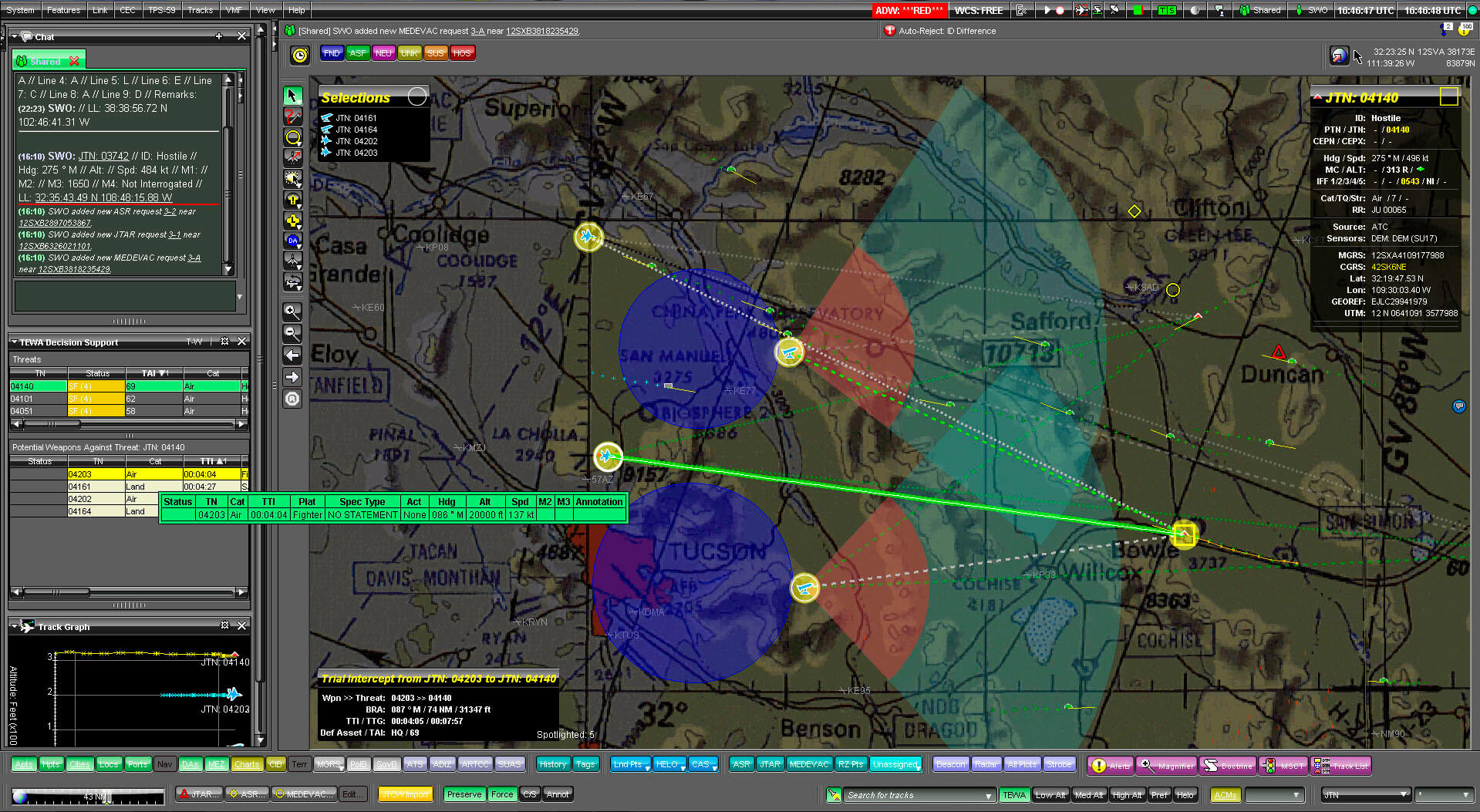Image resolution: width=1480 pixels, height=812 pixels.
Task: Toggle the Cities map overlay
Action: tap(79, 764)
